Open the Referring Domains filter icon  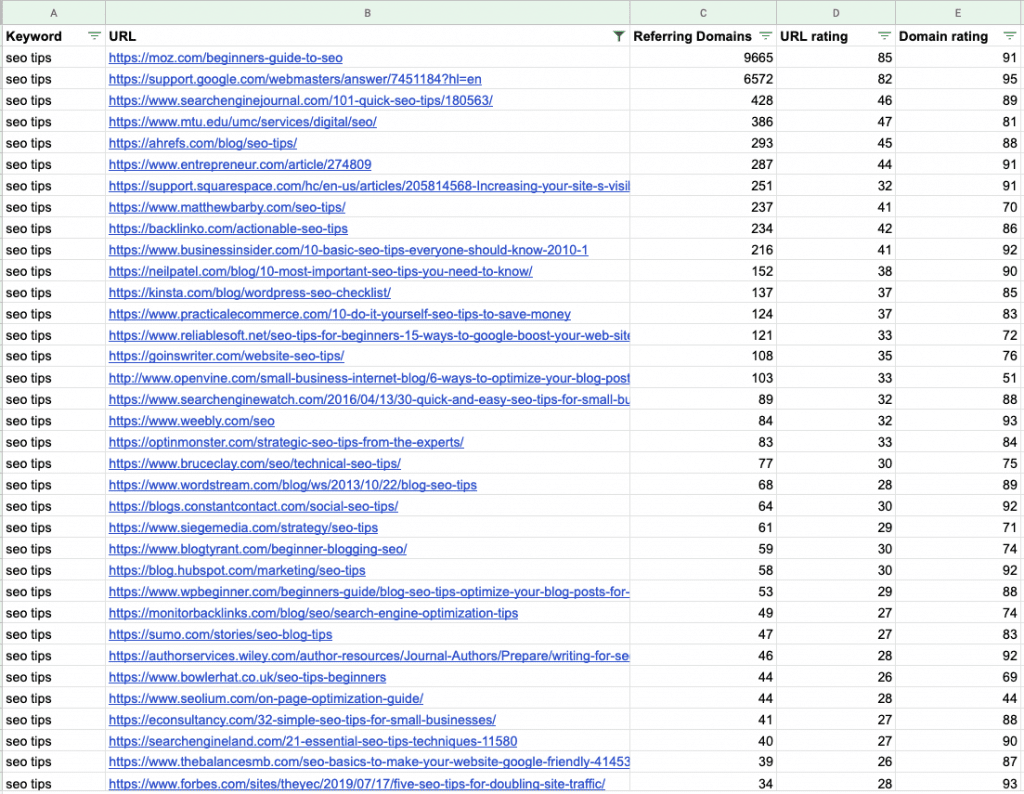pyautogui.click(x=765, y=37)
